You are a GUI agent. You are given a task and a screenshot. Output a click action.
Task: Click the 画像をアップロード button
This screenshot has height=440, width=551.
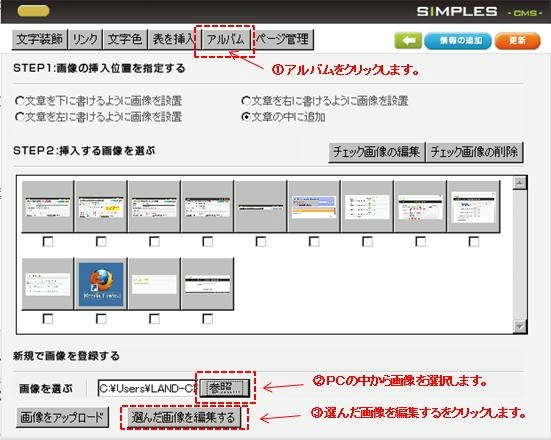[62, 418]
